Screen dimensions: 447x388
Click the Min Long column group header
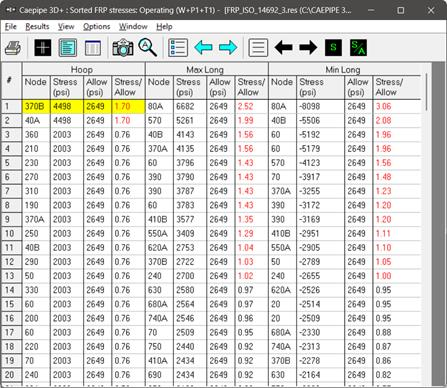click(x=345, y=70)
